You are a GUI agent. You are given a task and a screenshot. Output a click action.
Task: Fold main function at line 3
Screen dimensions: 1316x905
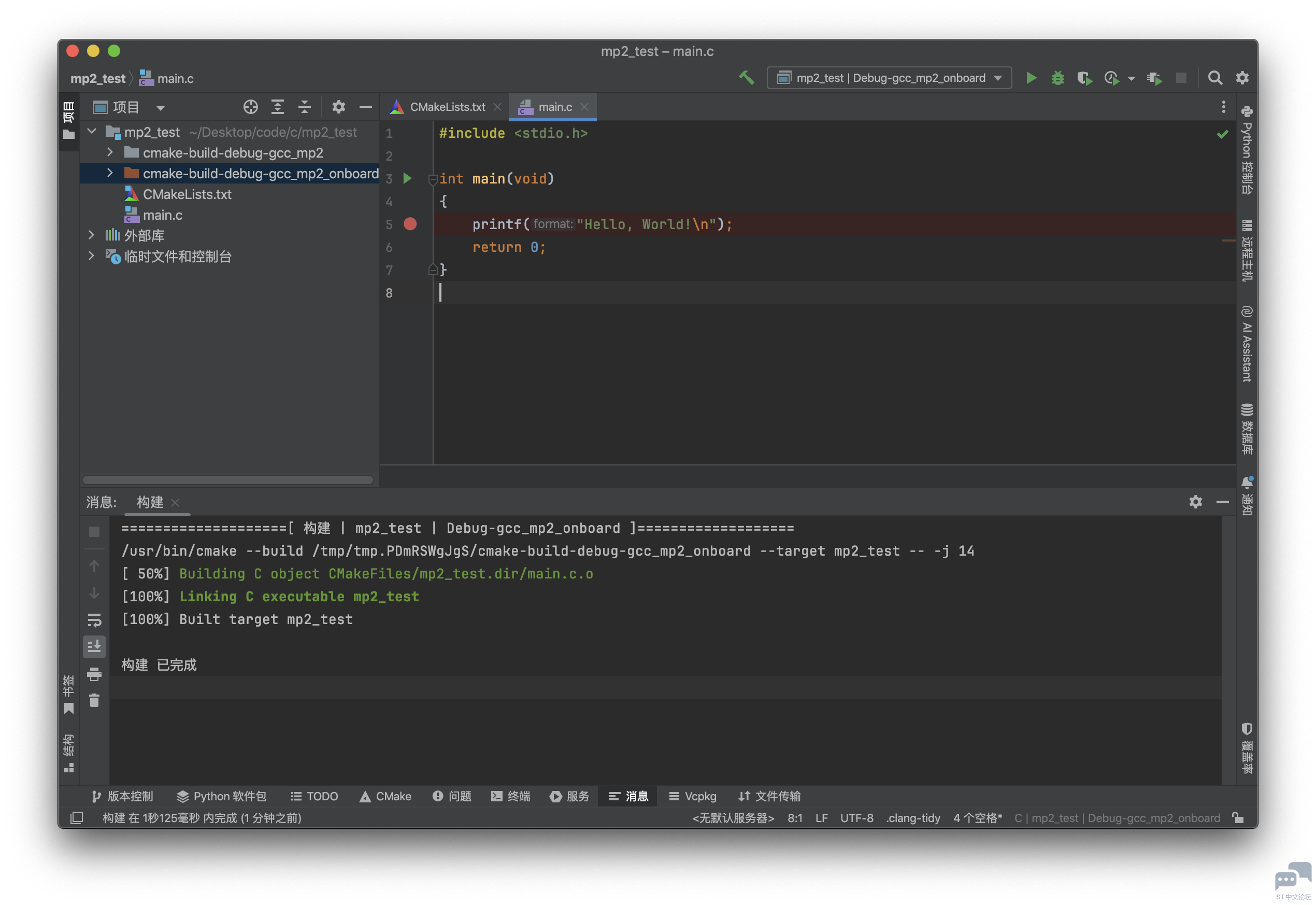tap(433, 179)
